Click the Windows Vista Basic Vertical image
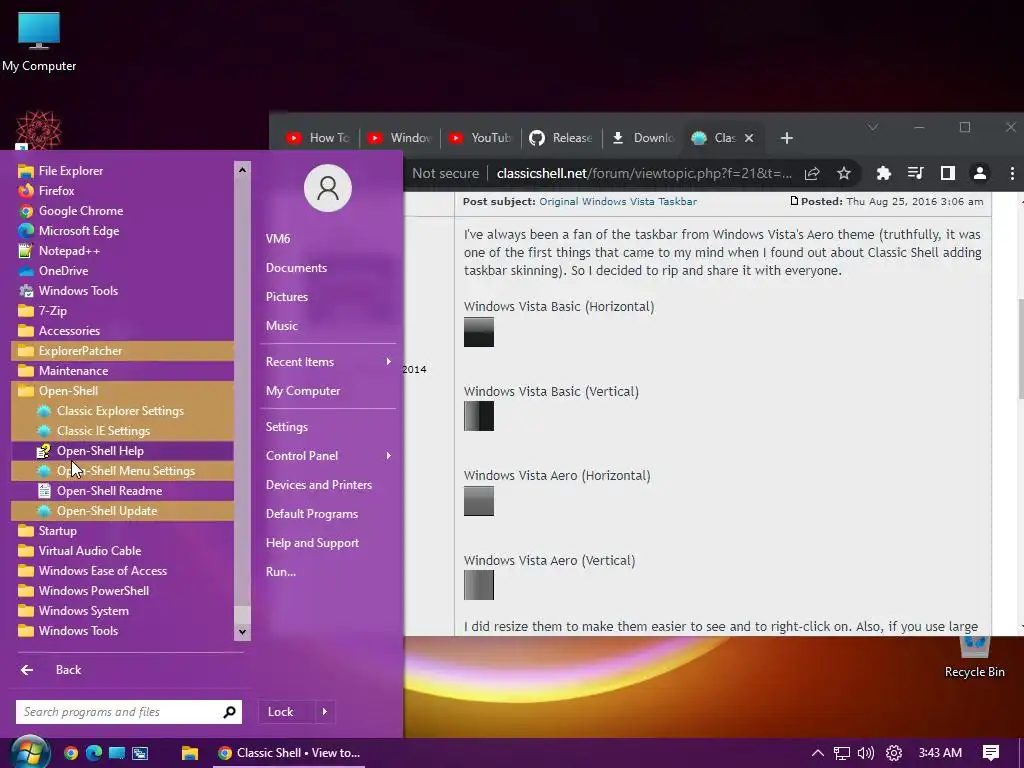Image resolution: width=1024 pixels, height=768 pixels. (479, 416)
